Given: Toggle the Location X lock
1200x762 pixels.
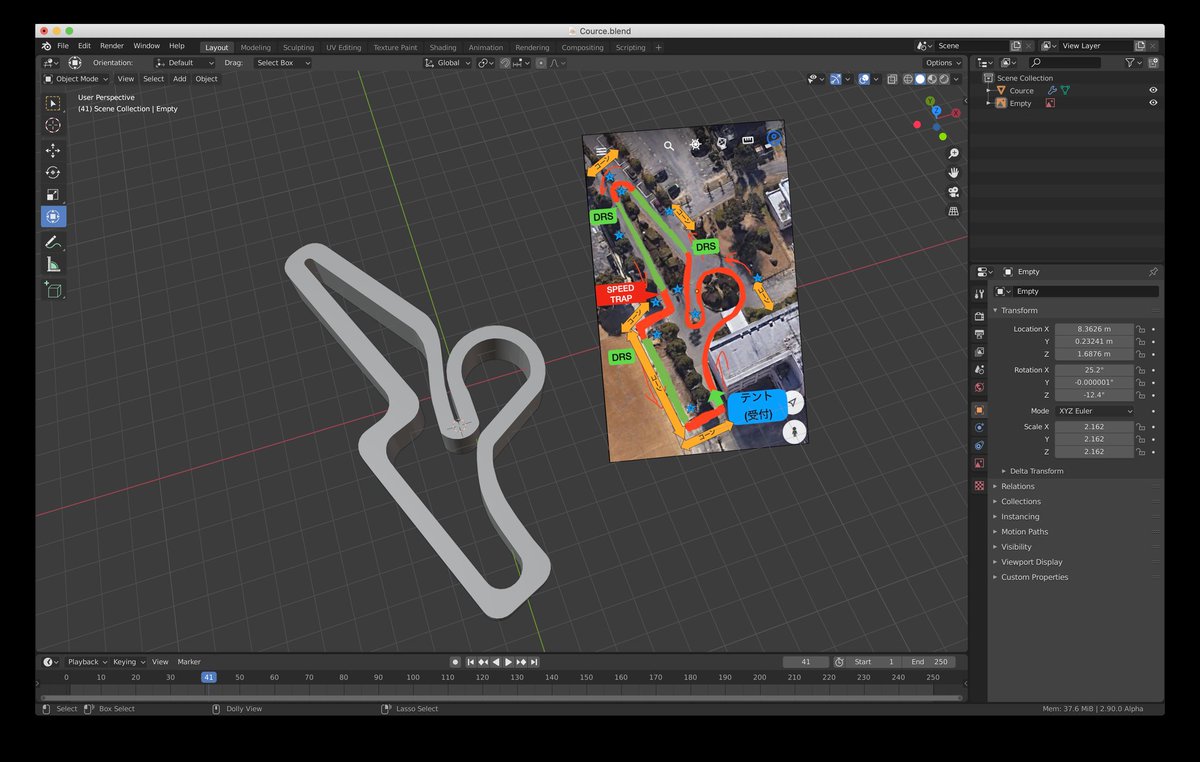Looking at the screenshot, I should 1141,329.
